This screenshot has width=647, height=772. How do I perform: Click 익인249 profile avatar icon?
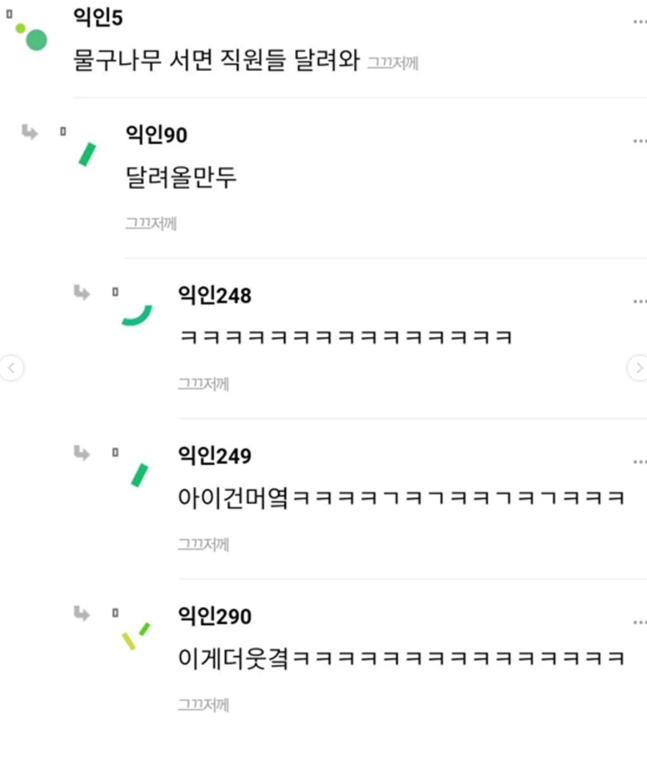139,475
